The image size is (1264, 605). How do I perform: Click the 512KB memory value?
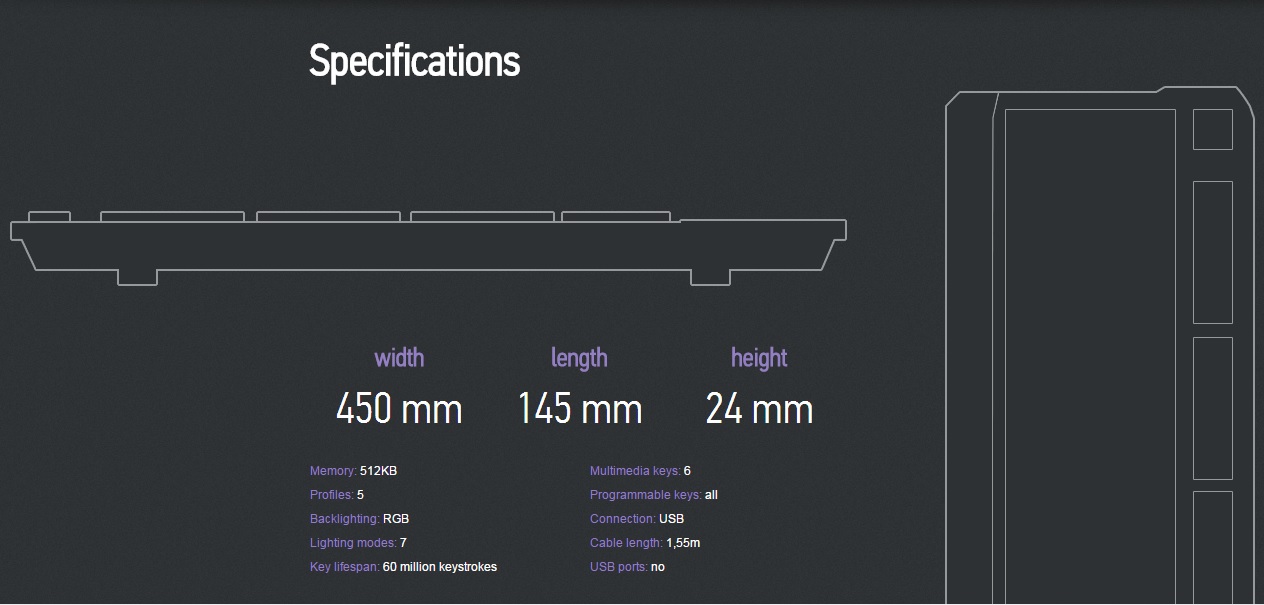tap(378, 471)
